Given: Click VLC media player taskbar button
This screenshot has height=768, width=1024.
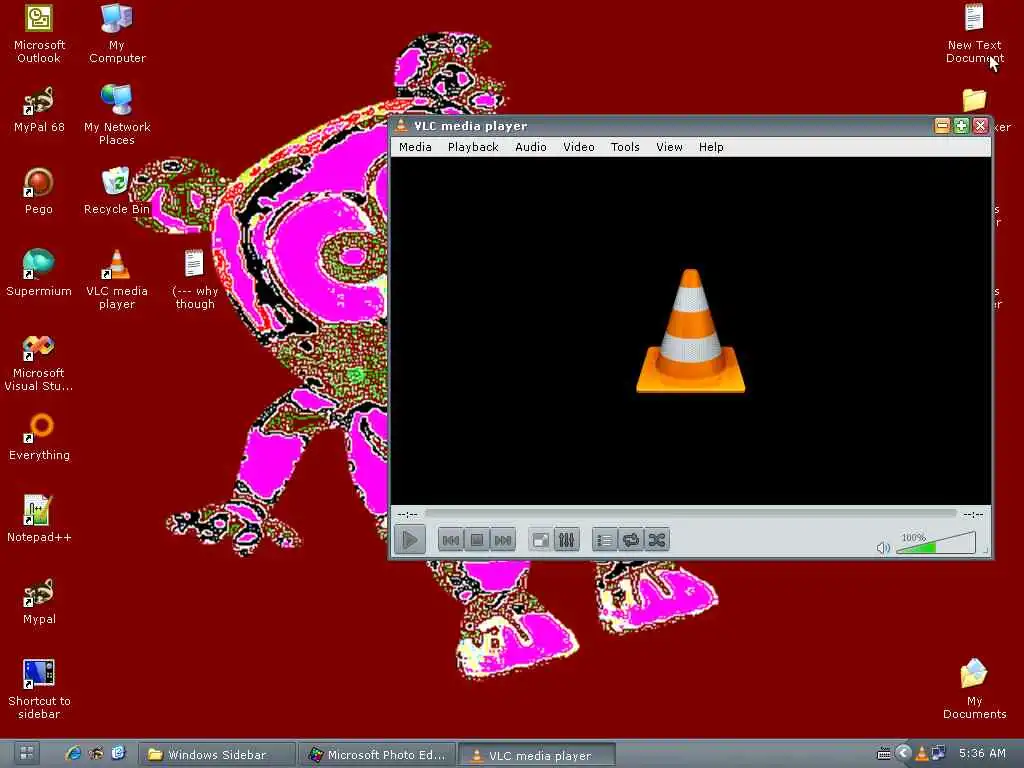Looking at the screenshot, I should point(537,756).
